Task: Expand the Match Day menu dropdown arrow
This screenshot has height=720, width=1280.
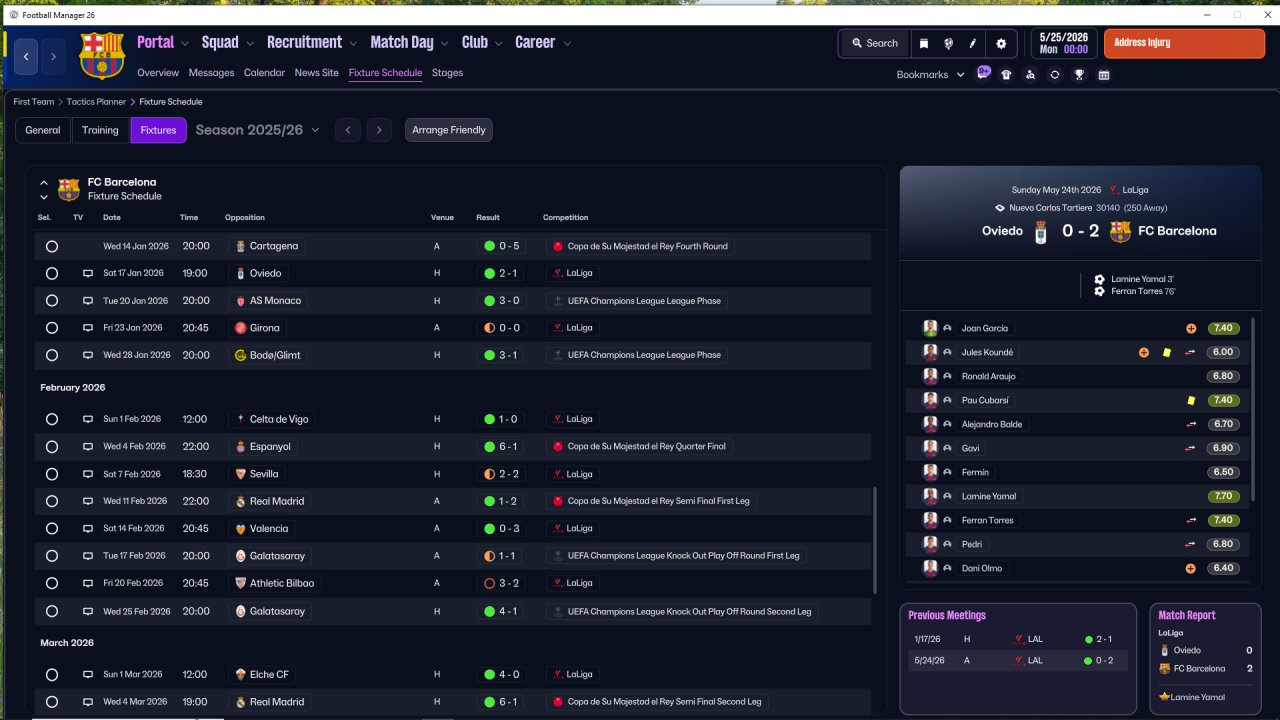Action: pos(444,43)
